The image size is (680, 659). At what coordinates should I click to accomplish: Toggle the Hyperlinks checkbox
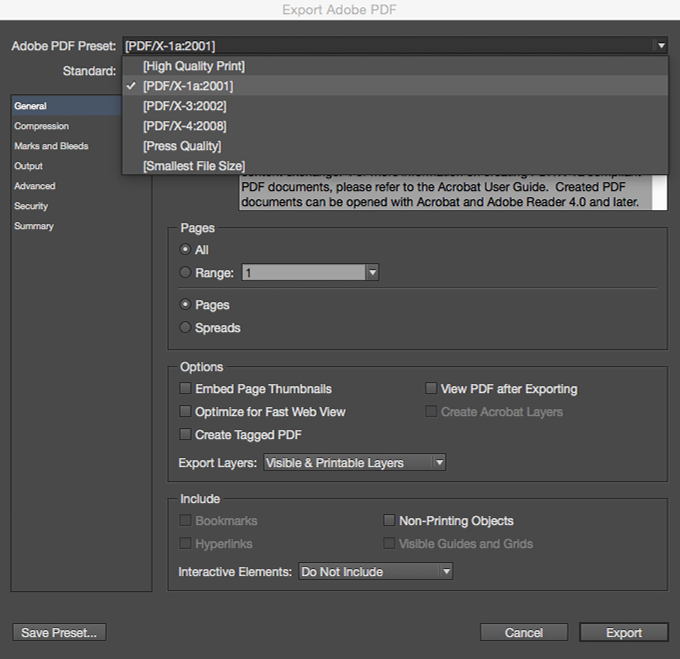click(185, 543)
